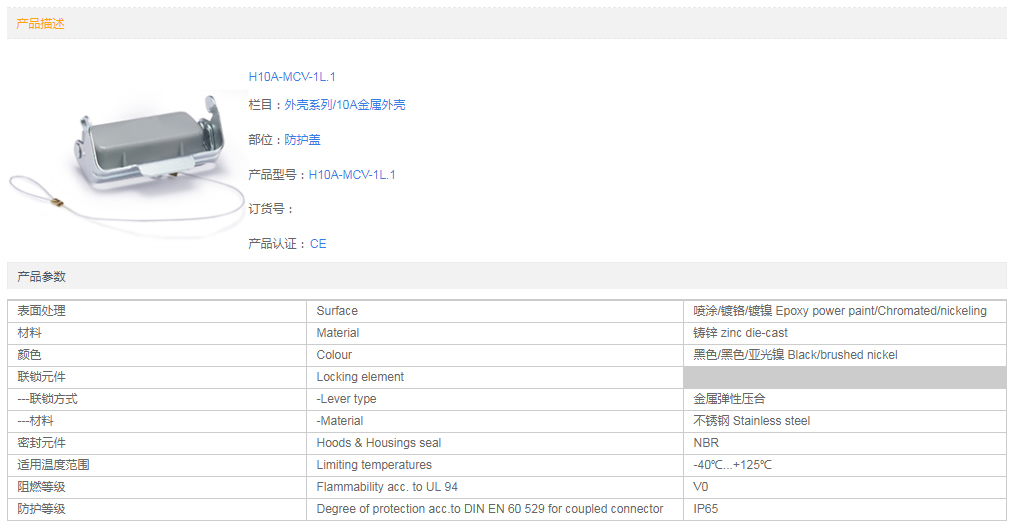The image size is (1013, 528).
Task: Select the 表面处理 table cell
Action: click(x=42, y=311)
